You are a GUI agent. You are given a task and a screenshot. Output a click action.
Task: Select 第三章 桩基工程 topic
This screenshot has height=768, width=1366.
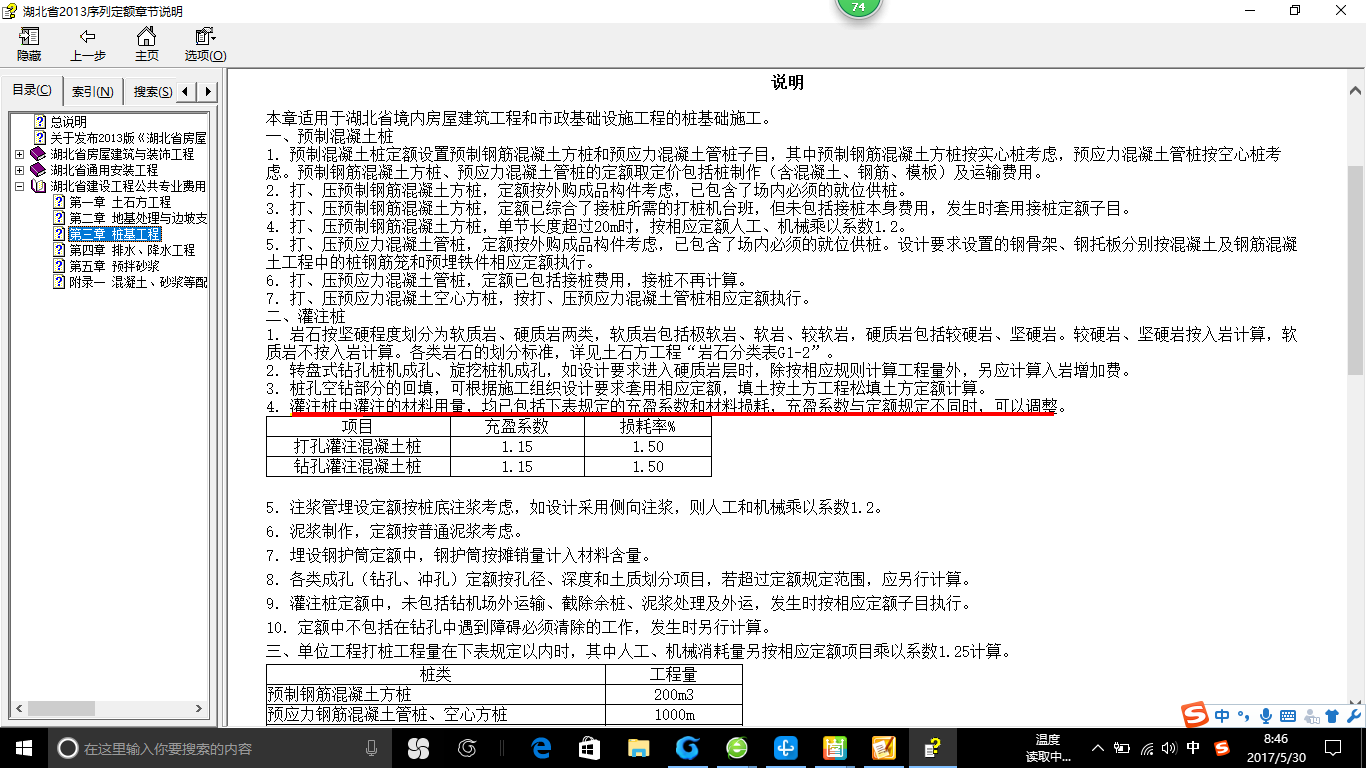[x=115, y=234]
